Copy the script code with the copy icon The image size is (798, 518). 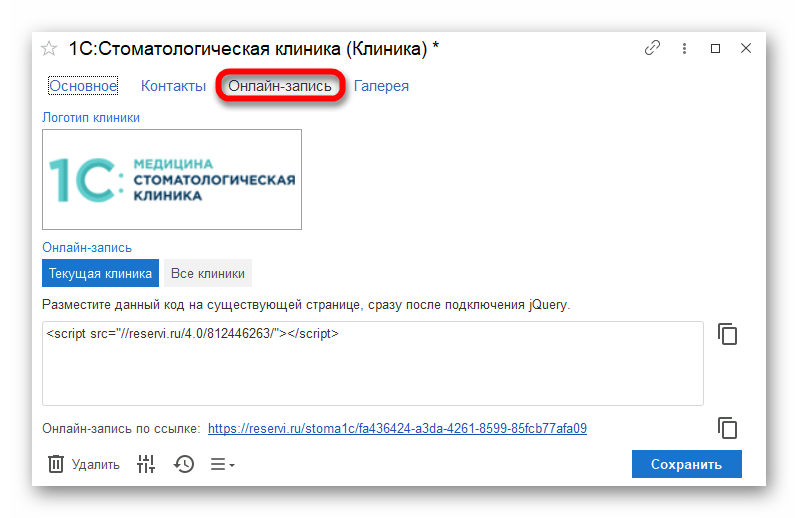(727, 334)
